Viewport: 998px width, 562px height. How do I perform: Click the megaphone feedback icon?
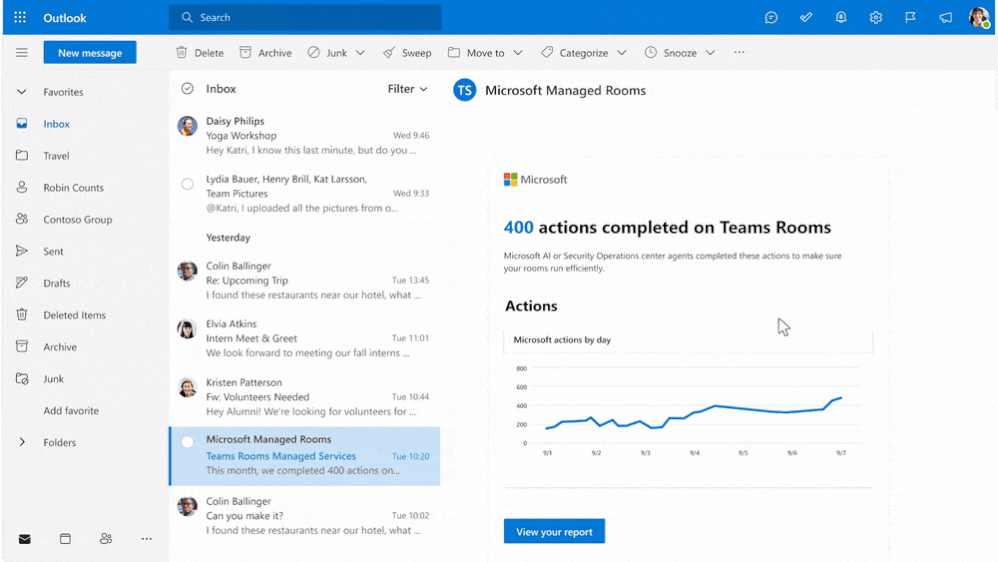pos(945,18)
